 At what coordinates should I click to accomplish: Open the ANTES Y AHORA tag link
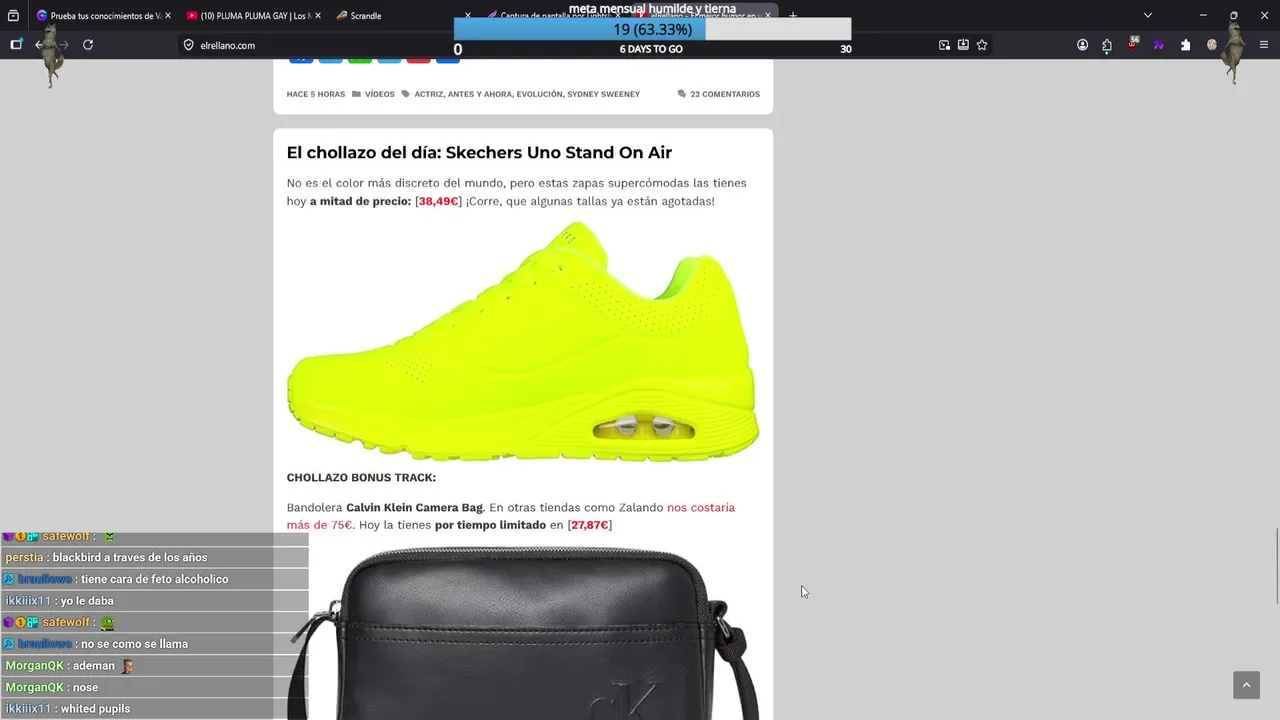pyautogui.click(x=480, y=94)
